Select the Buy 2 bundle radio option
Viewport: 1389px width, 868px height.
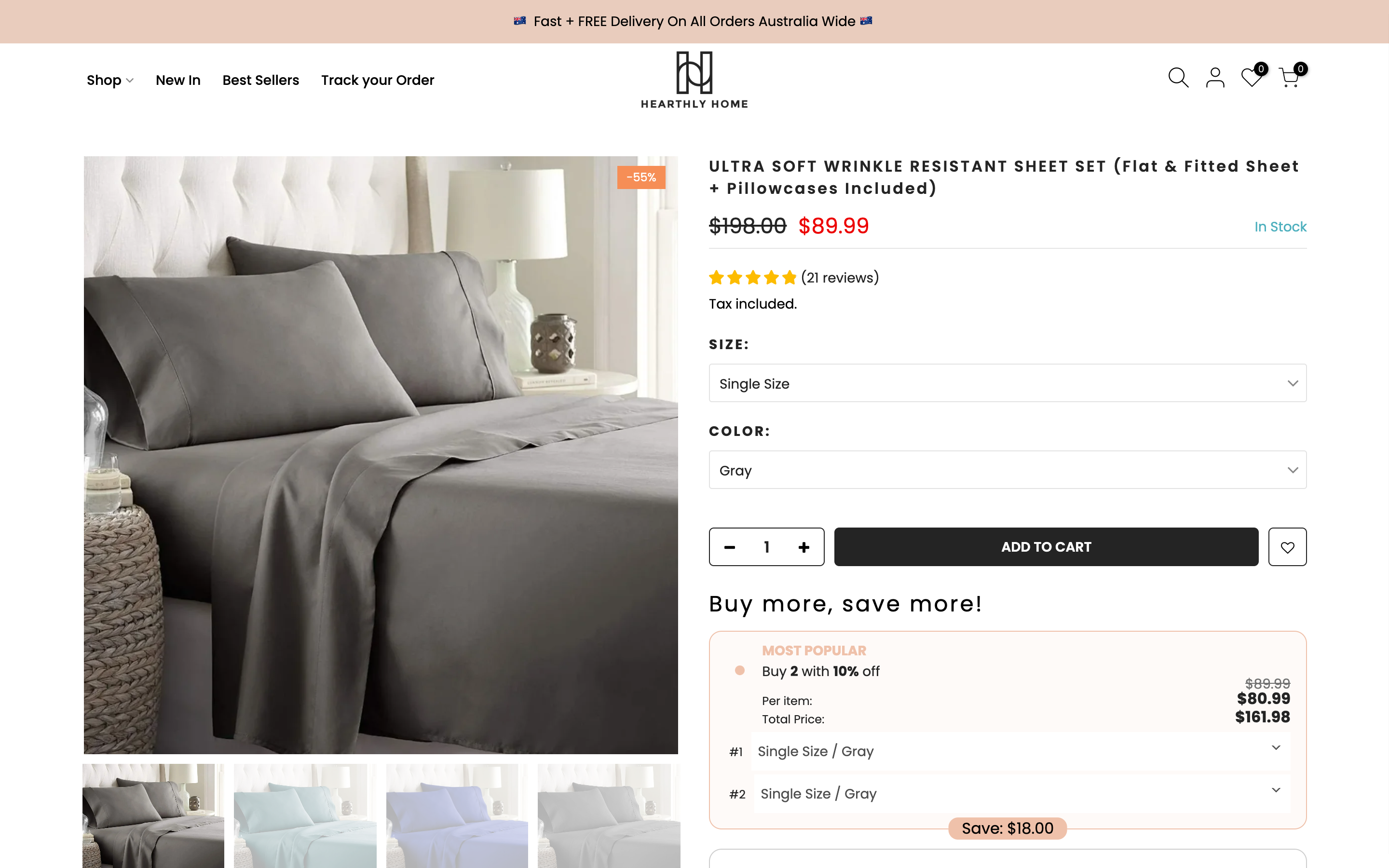(739, 670)
